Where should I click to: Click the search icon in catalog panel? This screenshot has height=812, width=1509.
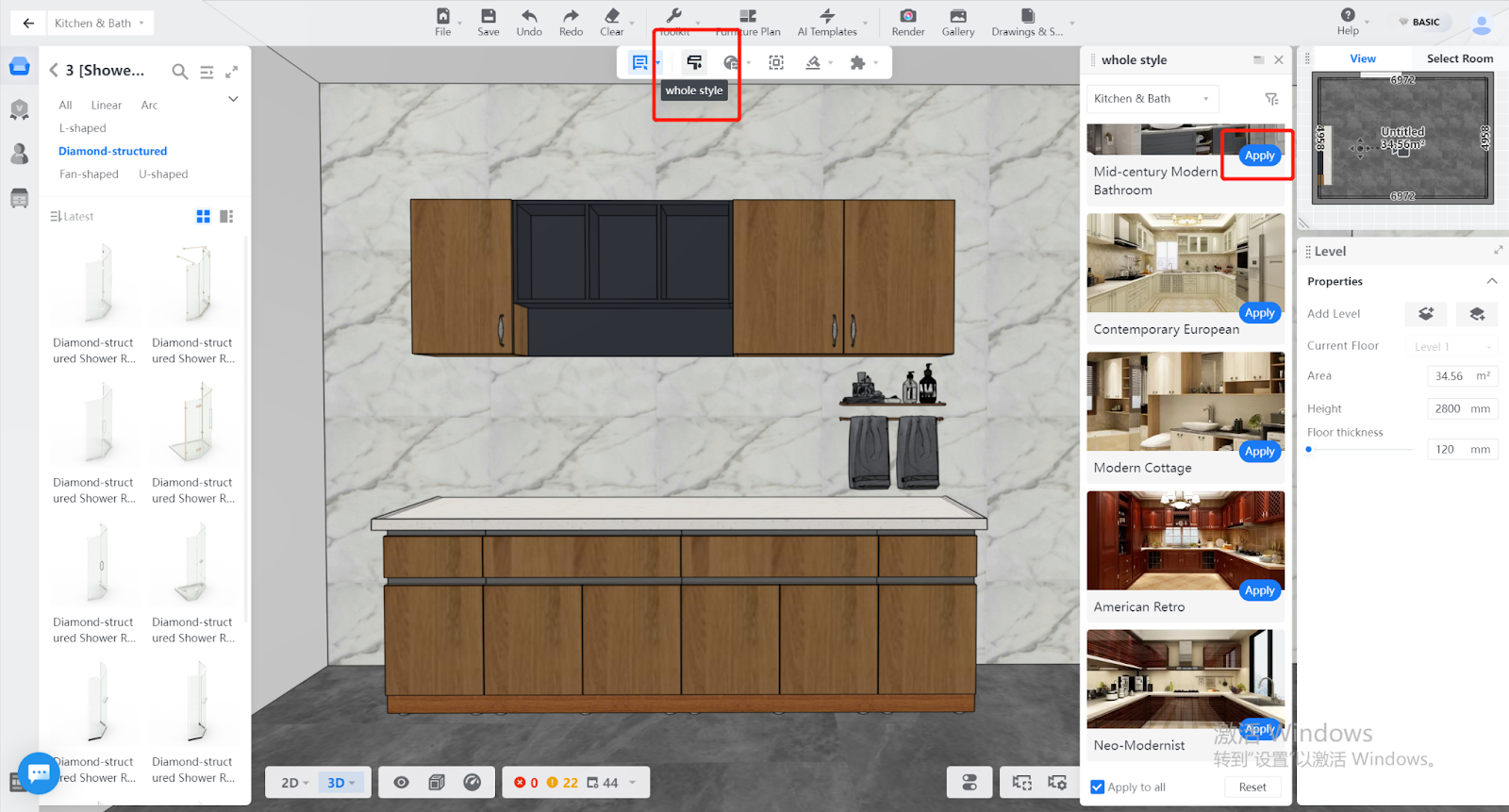[x=179, y=71]
